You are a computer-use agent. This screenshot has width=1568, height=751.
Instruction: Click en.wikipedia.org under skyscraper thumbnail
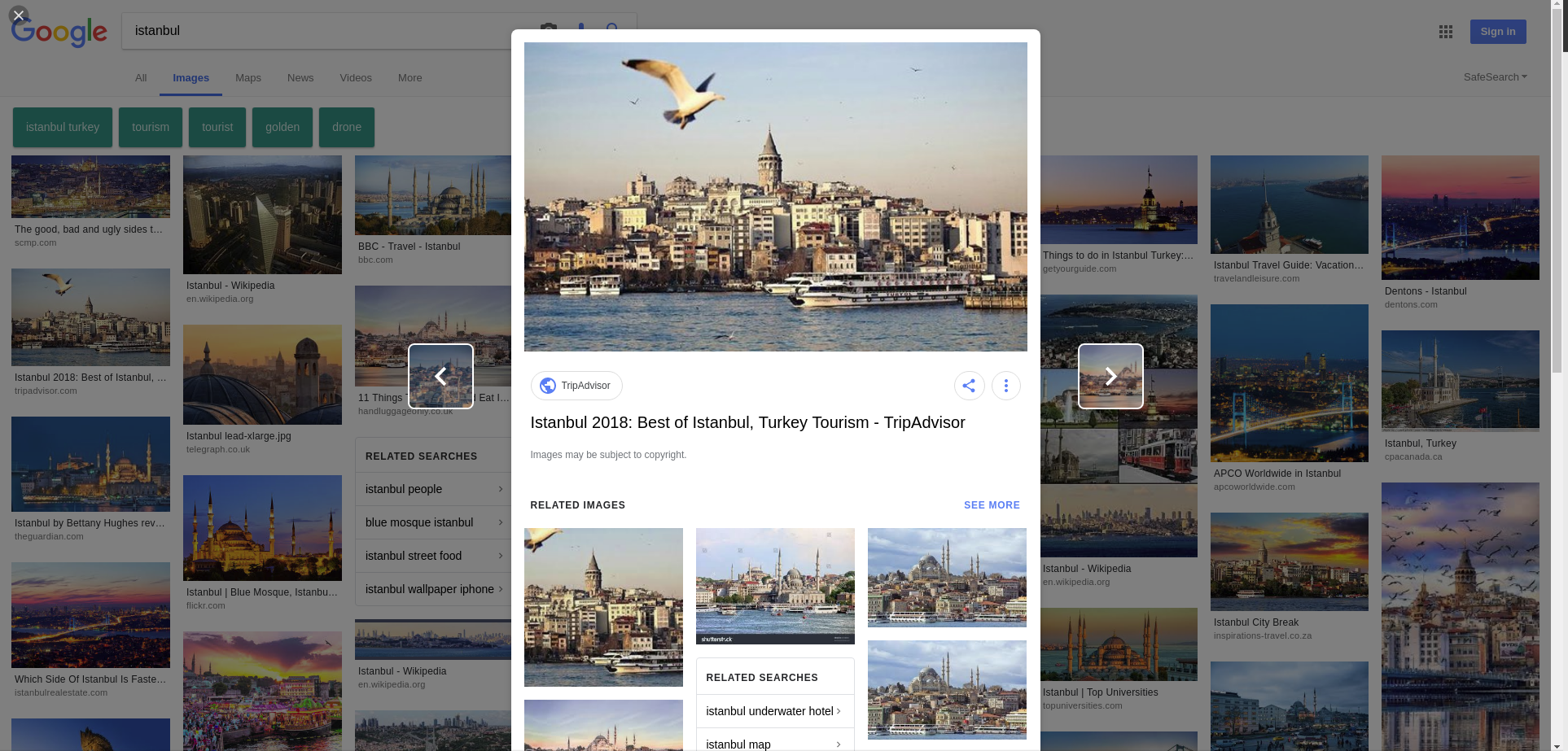[x=220, y=299]
